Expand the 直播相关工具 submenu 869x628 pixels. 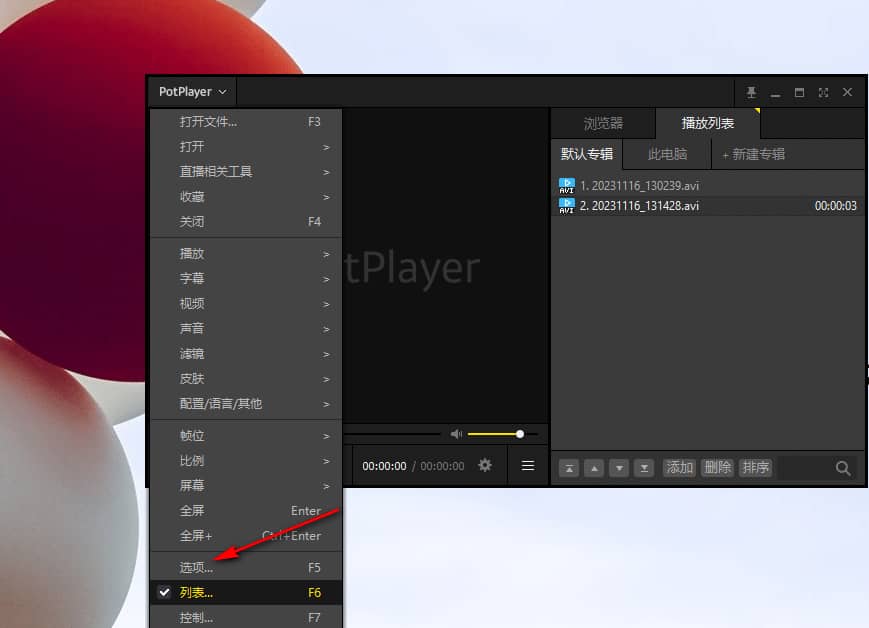pos(246,171)
